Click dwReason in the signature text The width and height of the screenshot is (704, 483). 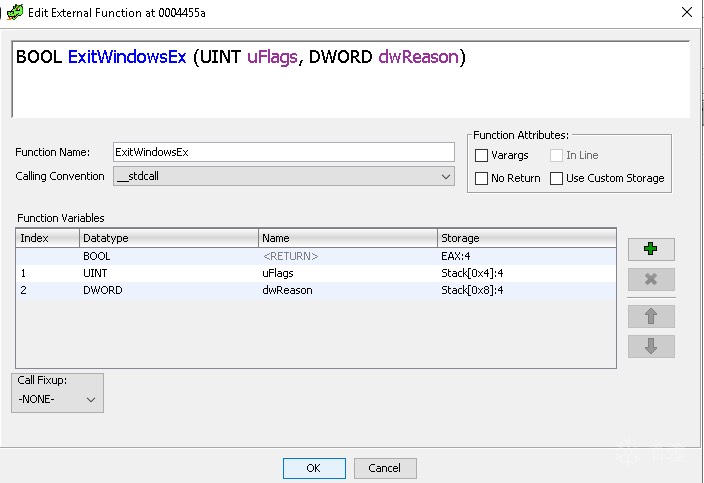tap(418, 57)
